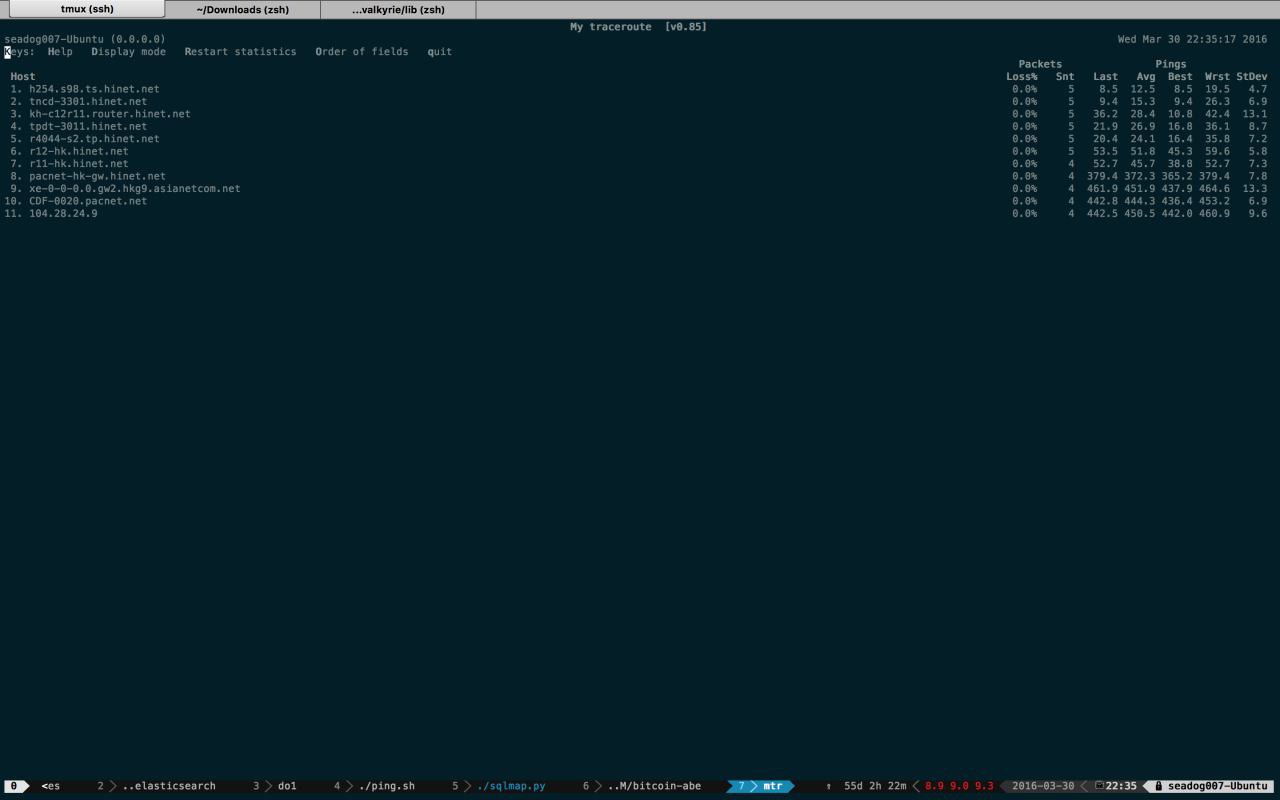Click host tpdt-3011.hinet.net
The image size is (1280, 800).
pos(88,126)
